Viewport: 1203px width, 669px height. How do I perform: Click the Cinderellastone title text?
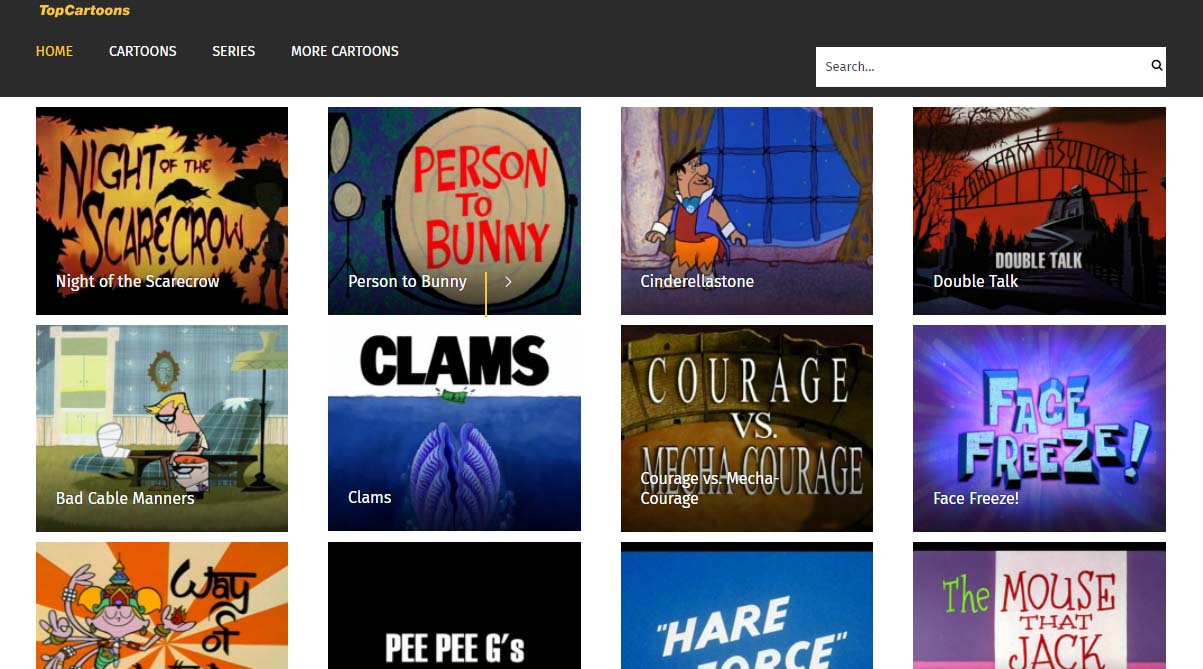(697, 282)
